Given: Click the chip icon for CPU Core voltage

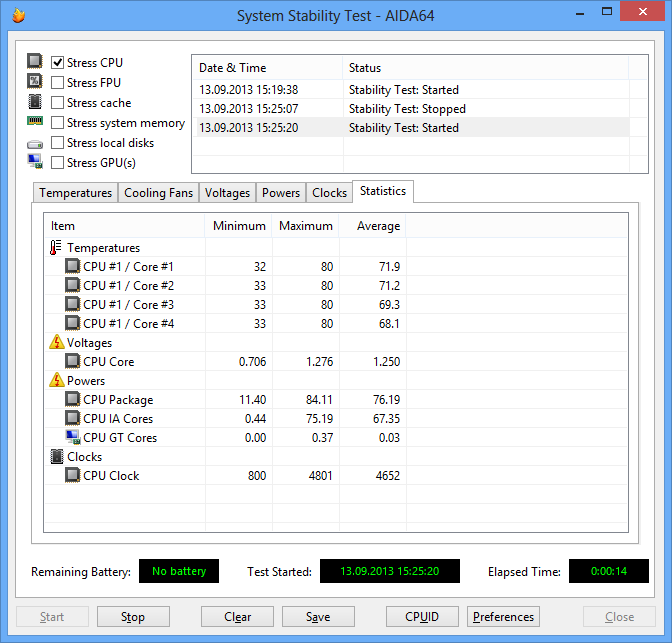Looking at the screenshot, I should coord(72,361).
